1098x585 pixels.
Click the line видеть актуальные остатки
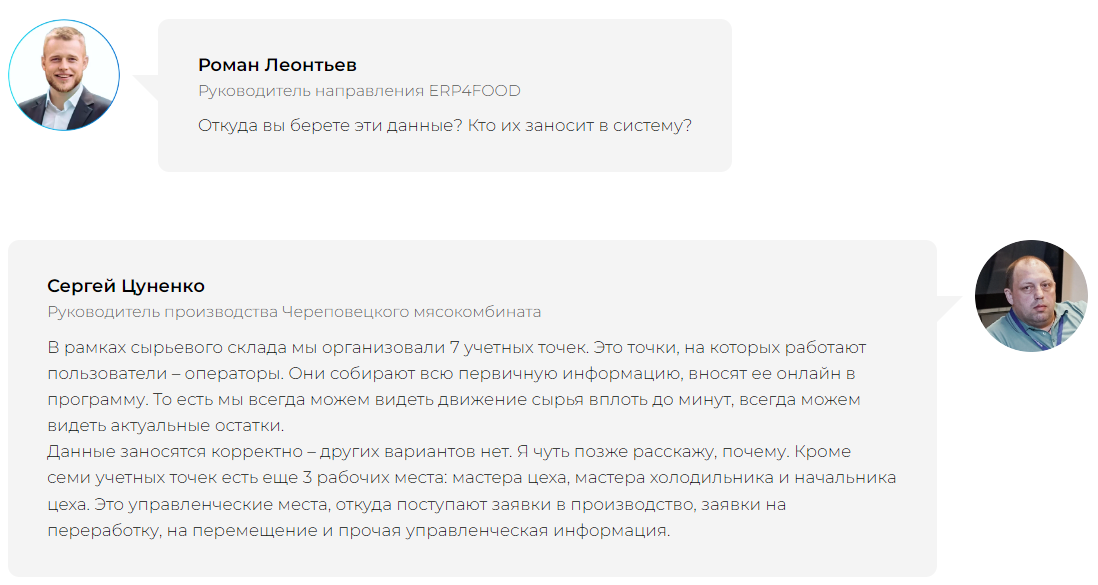[x=166, y=426]
